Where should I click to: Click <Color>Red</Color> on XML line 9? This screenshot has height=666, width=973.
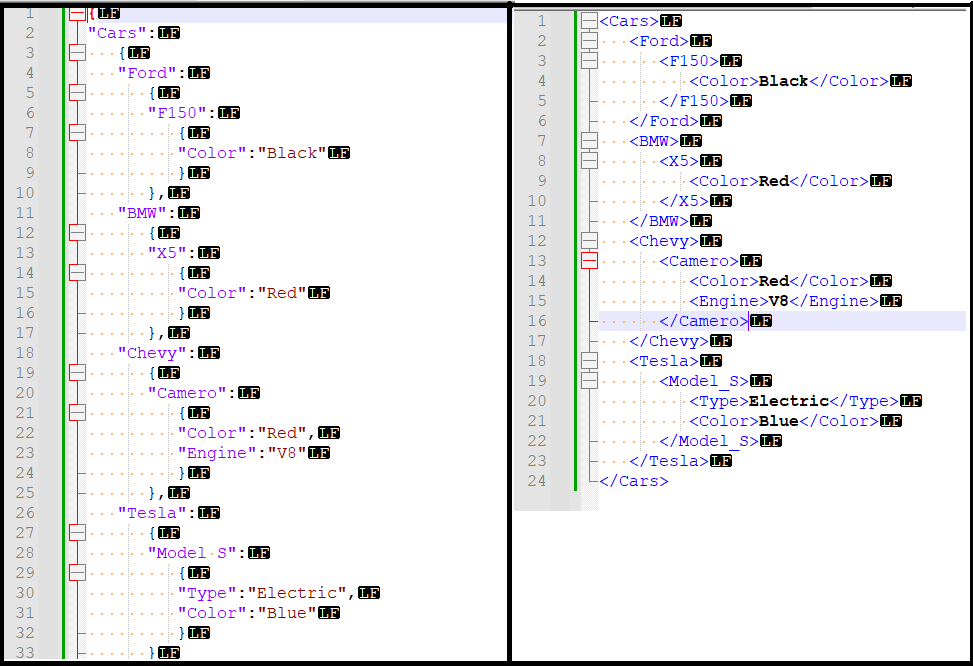click(x=779, y=181)
